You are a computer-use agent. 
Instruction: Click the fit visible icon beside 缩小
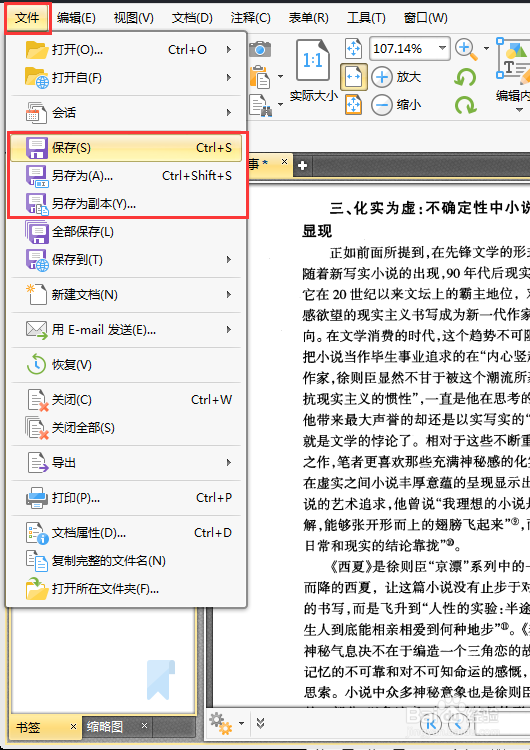[353, 105]
